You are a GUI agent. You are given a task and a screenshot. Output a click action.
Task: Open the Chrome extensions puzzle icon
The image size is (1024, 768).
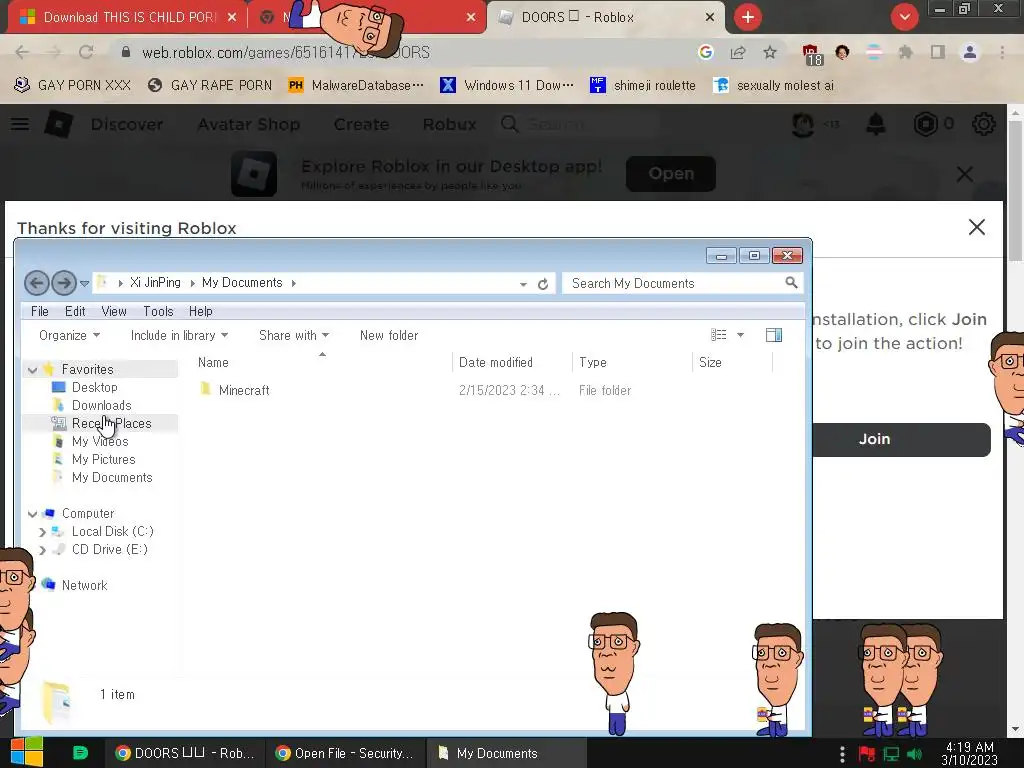tap(905, 52)
